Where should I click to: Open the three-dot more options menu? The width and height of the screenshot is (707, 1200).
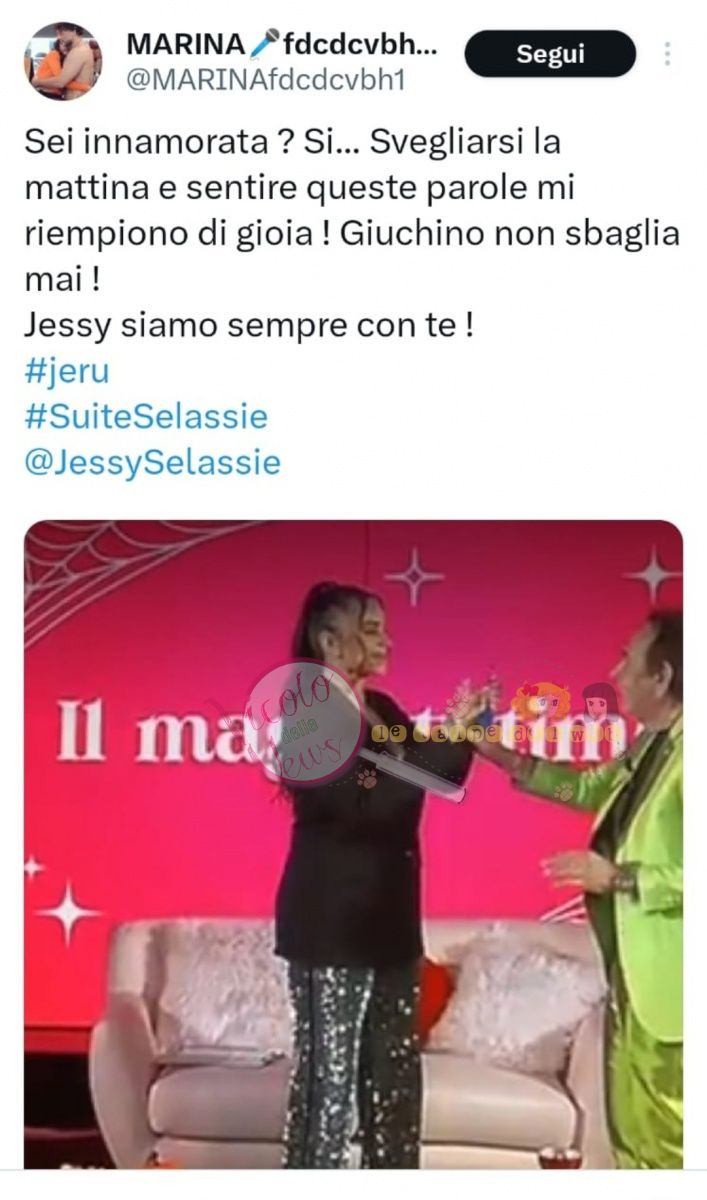point(667,54)
